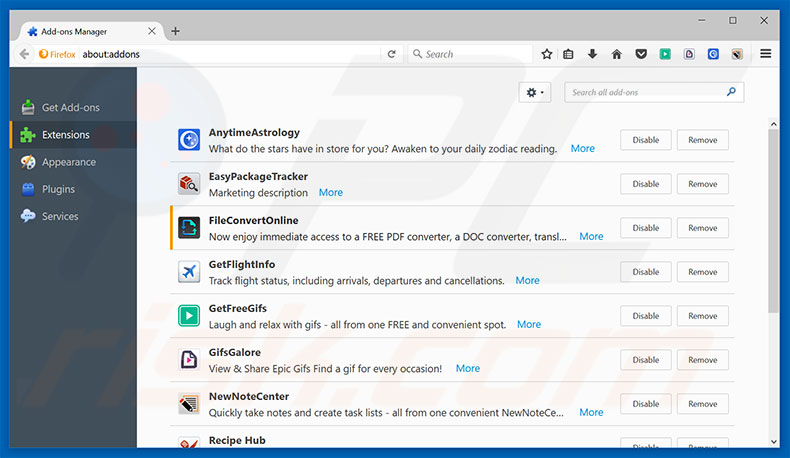Click the FileConvertOnline extension icon

coord(189,228)
